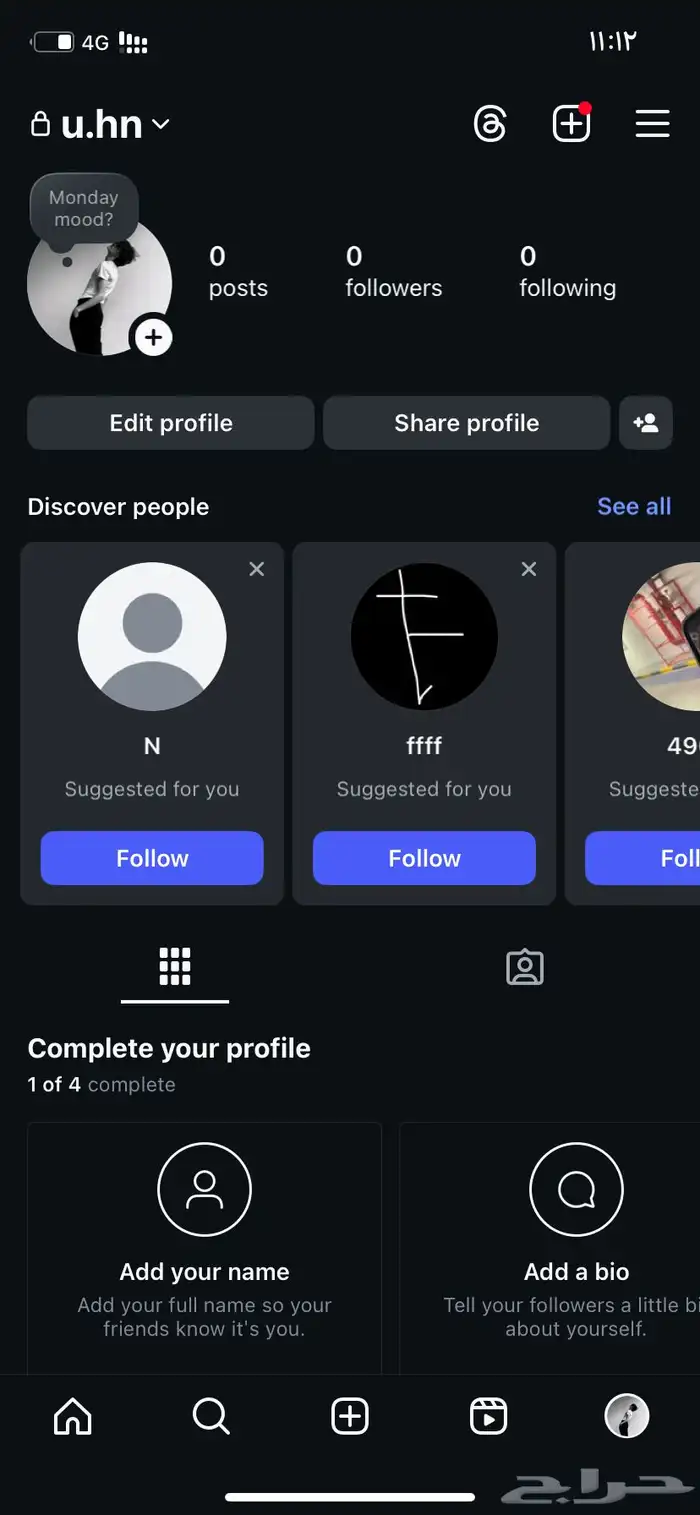Dismiss the suggestion card for N
The height and width of the screenshot is (1515, 700).
[257, 569]
